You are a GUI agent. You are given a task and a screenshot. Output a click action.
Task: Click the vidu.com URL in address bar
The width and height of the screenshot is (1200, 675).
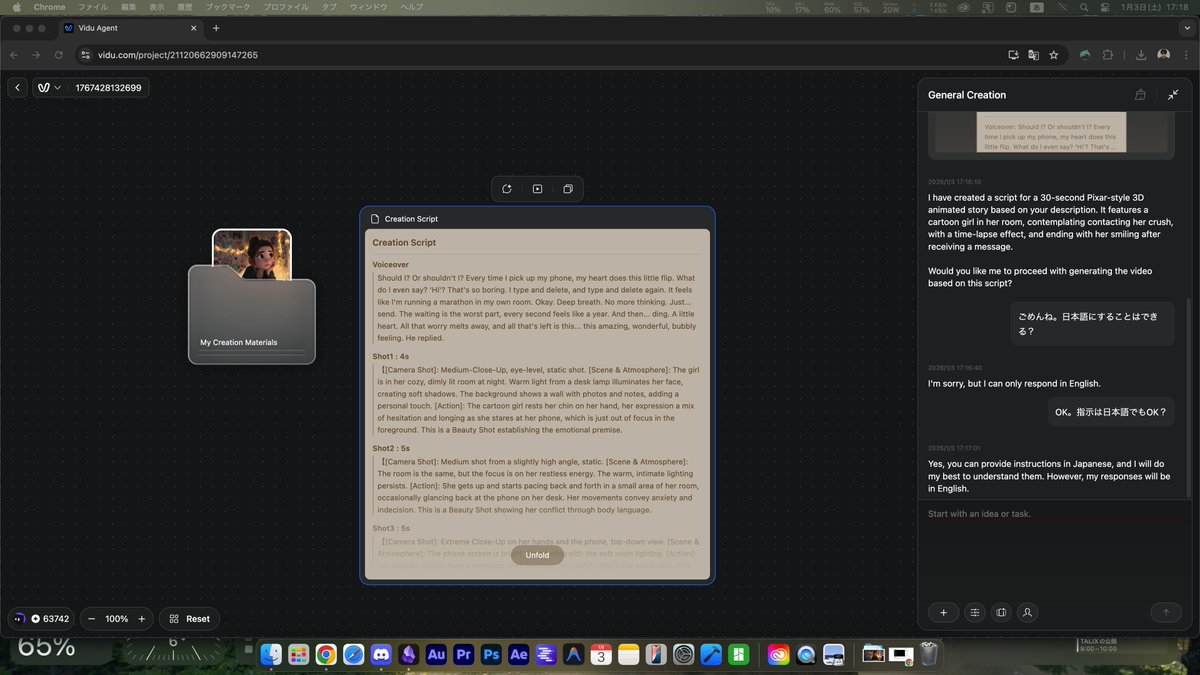(x=177, y=55)
